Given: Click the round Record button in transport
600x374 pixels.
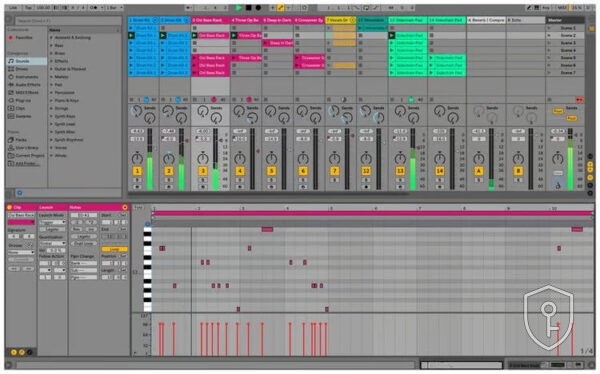Looking at the screenshot, I should click(258, 7).
